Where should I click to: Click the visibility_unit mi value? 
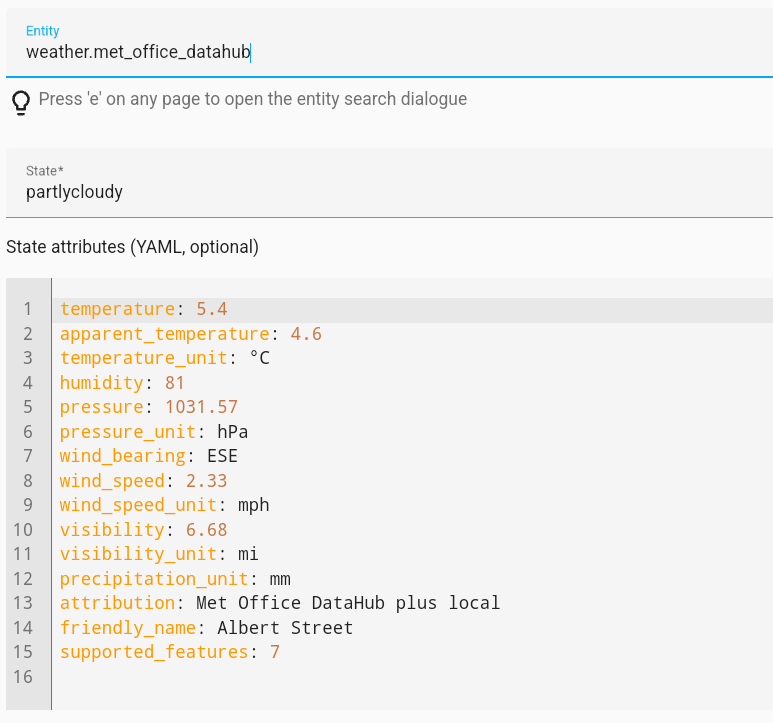pos(248,554)
